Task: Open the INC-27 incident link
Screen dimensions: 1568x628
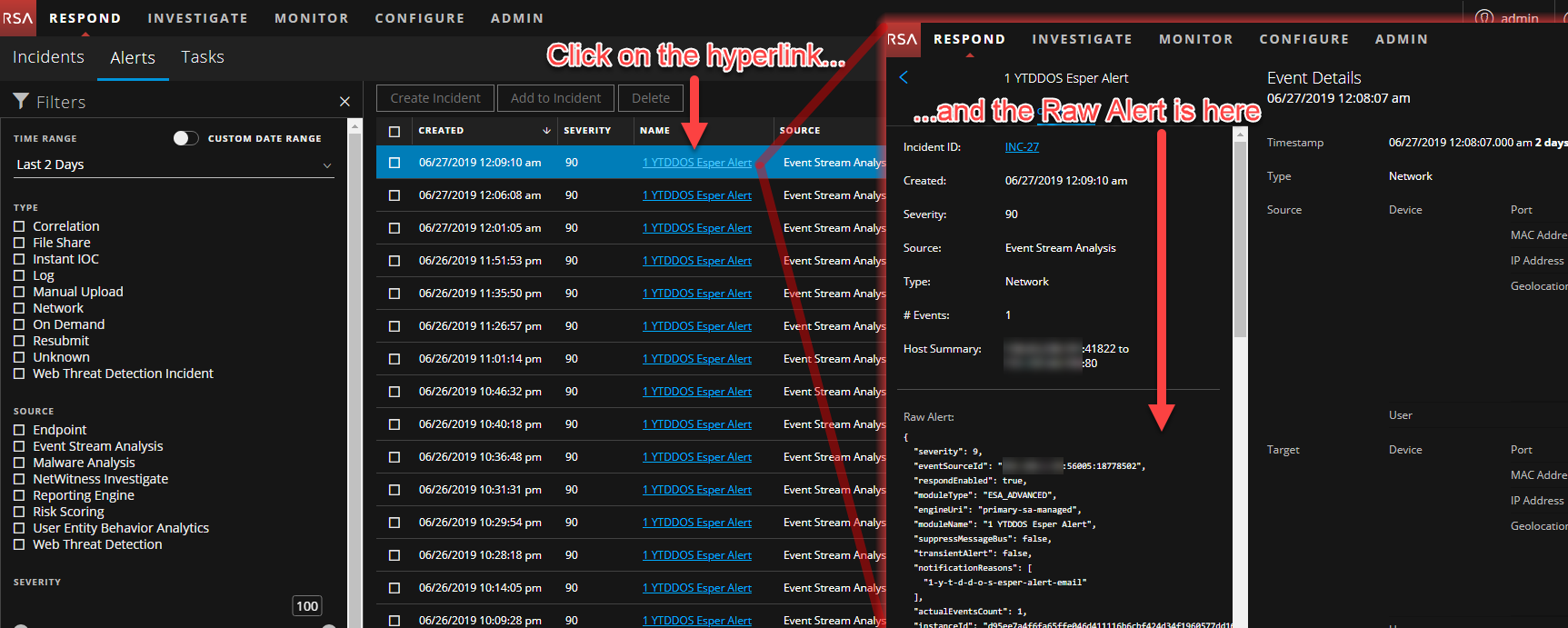Action: pyautogui.click(x=1022, y=147)
